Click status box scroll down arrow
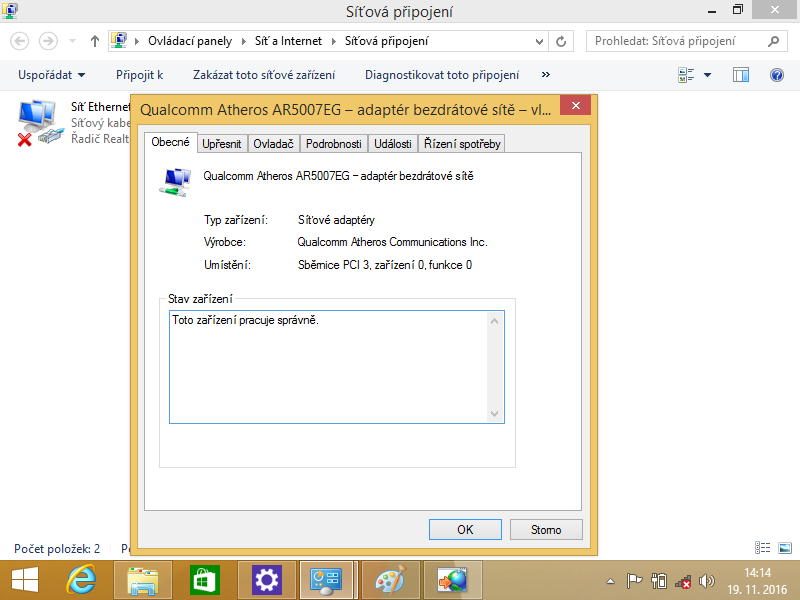Viewport: 800px width, 600px height. (494, 413)
